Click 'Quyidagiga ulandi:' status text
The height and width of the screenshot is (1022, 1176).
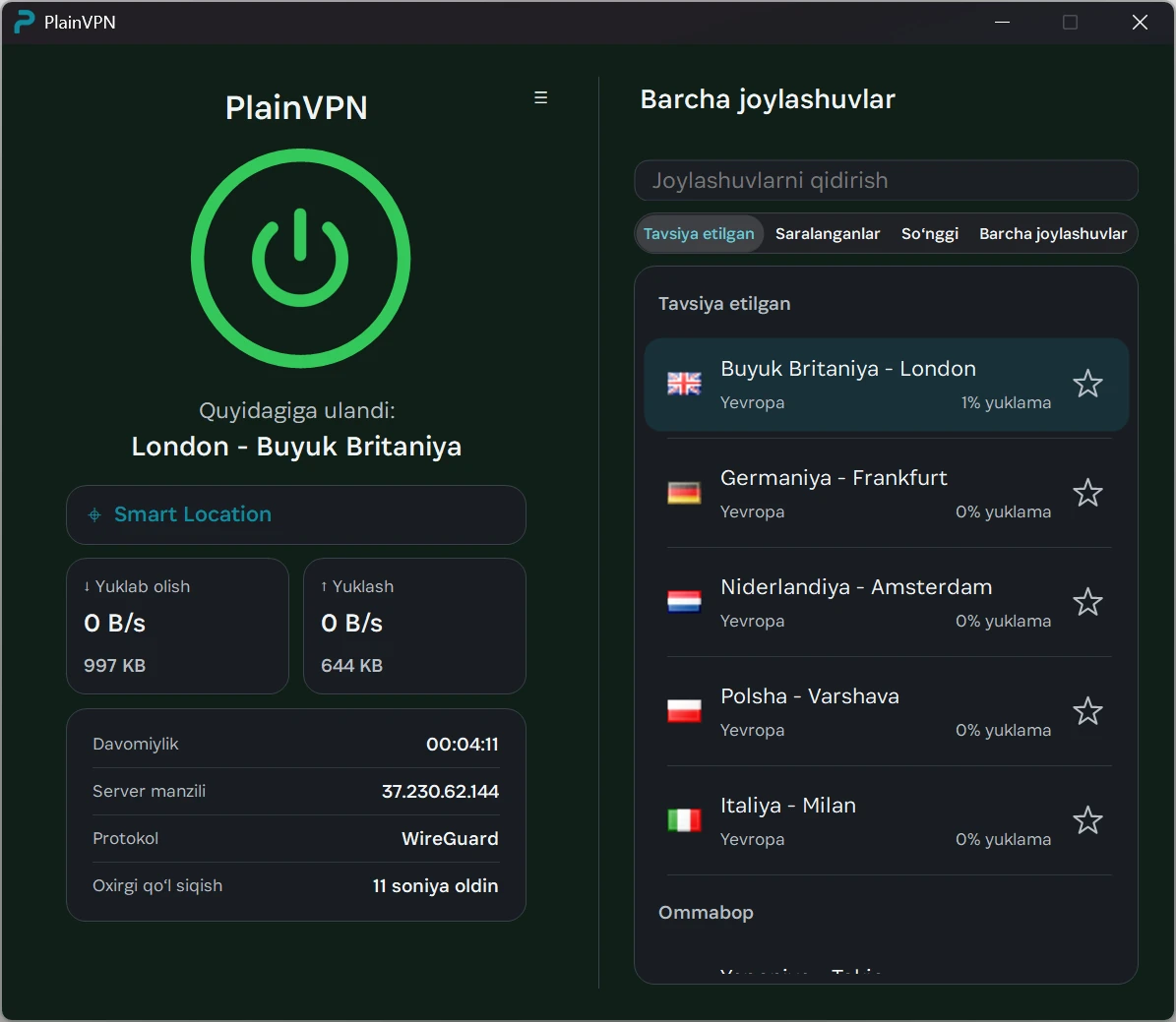coord(297,411)
